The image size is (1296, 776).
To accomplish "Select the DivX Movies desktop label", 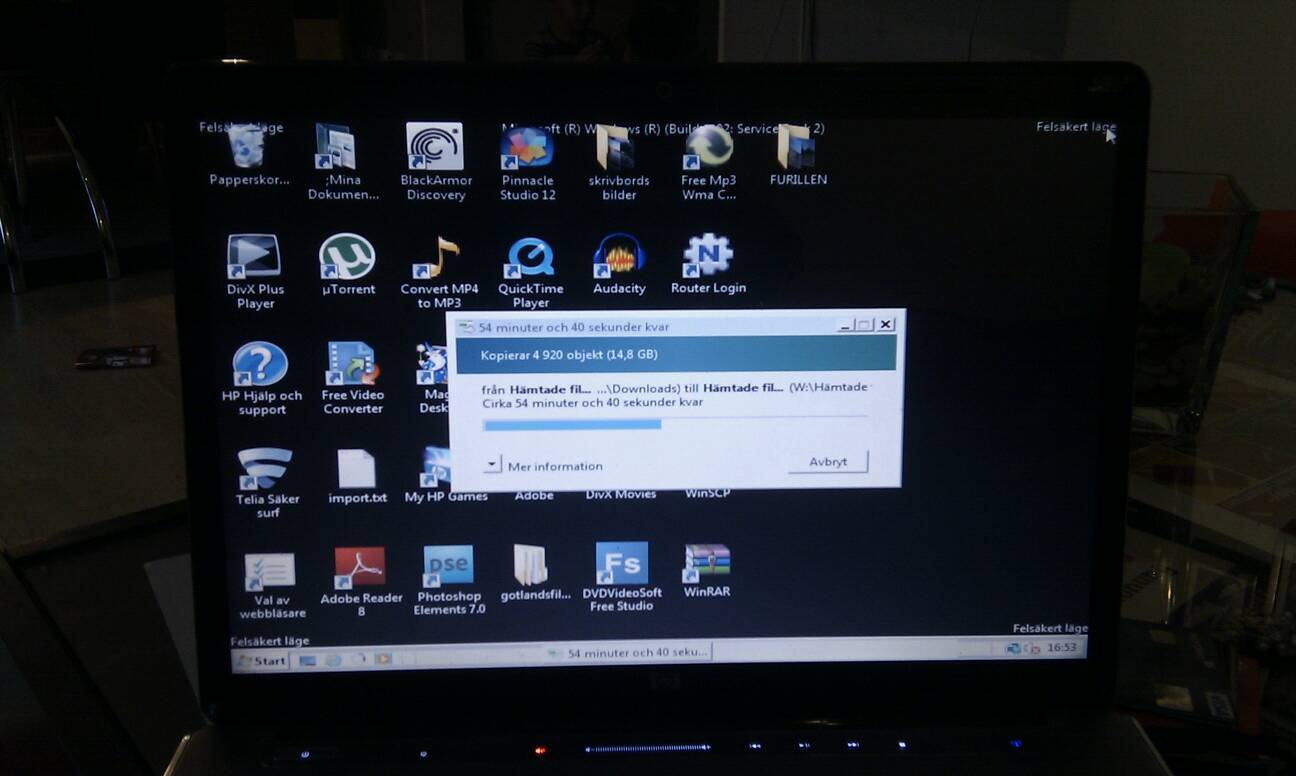I will click(621, 494).
